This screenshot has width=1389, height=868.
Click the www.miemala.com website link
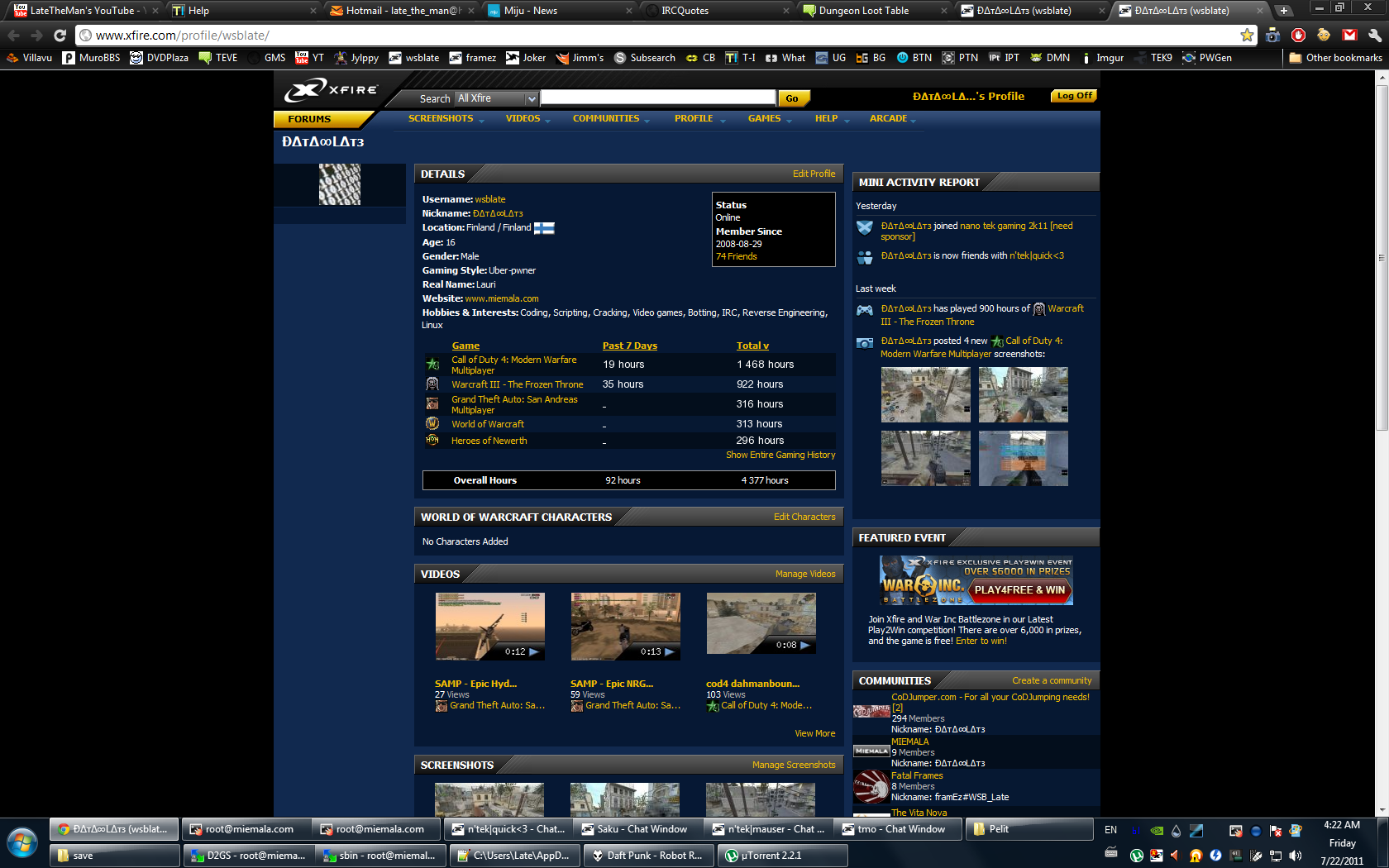coord(502,298)
